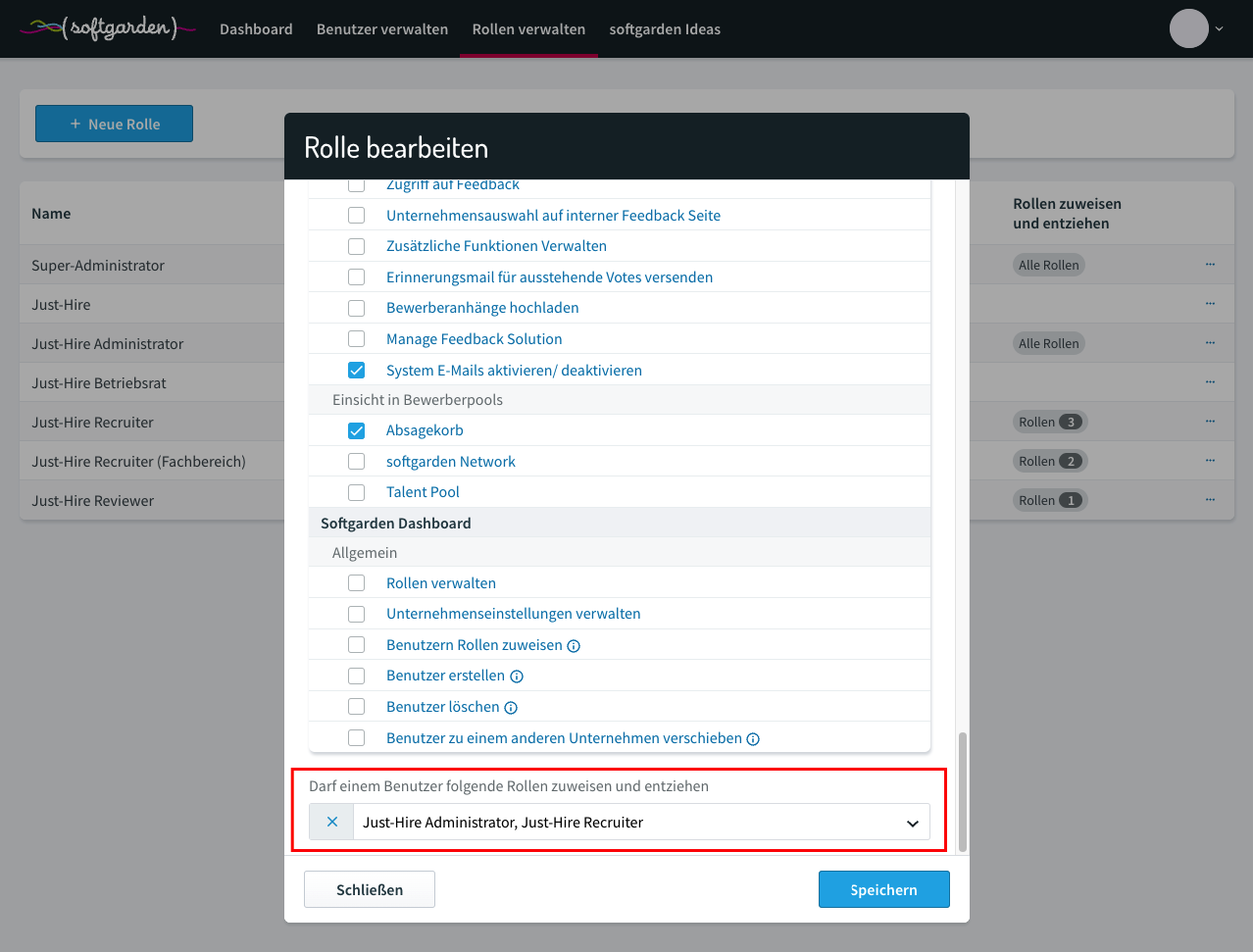Check Bewerberanhänge hochladen
Screen dimensions: 1253x952
[357, 308]
